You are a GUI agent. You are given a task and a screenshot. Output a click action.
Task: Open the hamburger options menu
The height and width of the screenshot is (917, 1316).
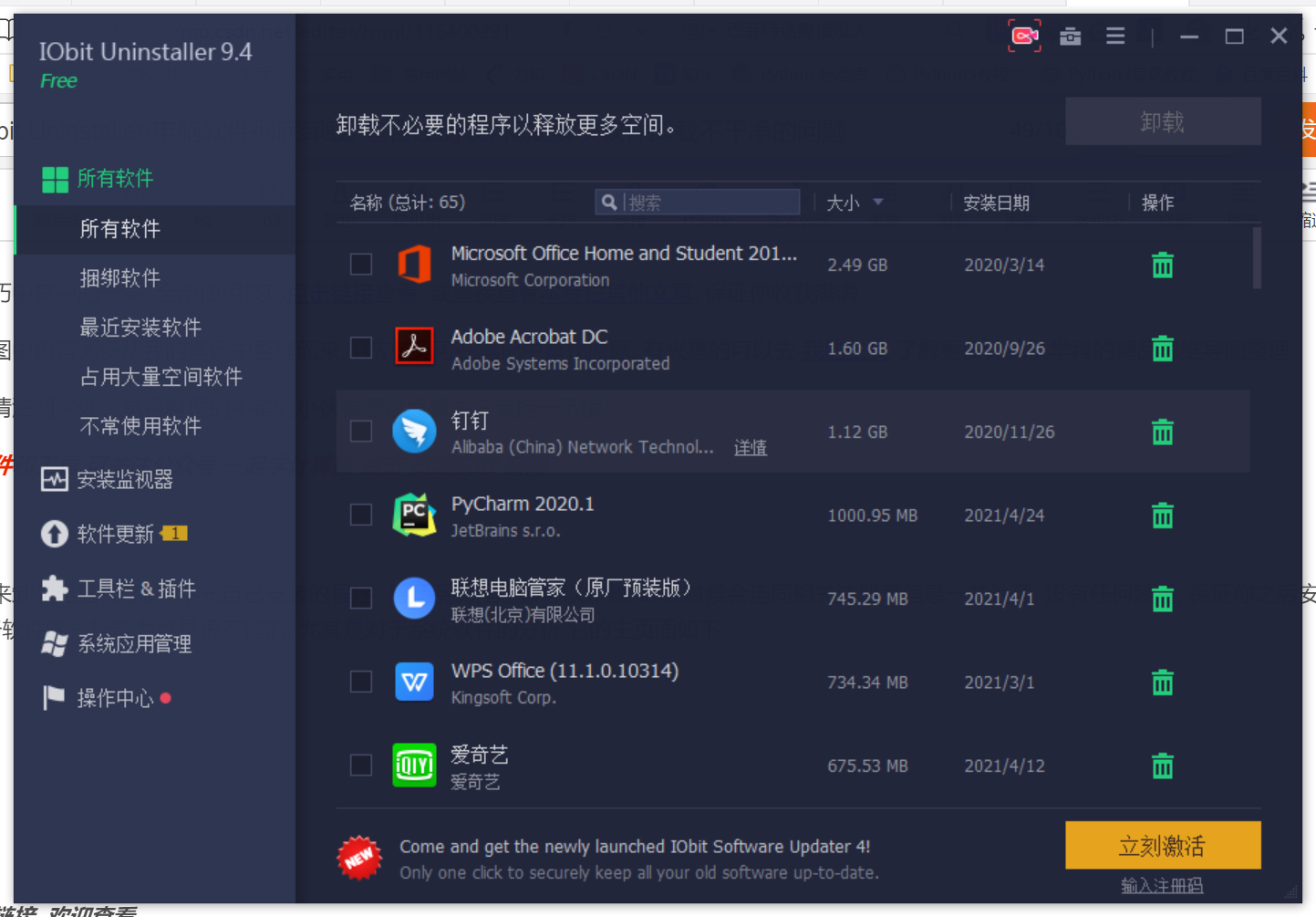(1115, 36)
